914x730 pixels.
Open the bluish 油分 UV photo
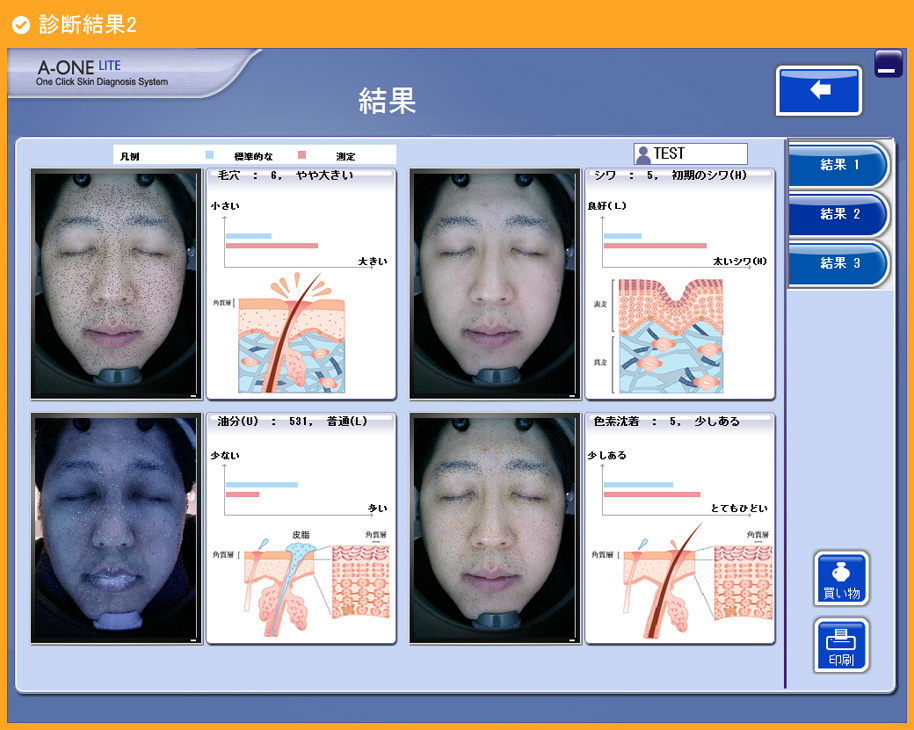[x=115, y=529]
